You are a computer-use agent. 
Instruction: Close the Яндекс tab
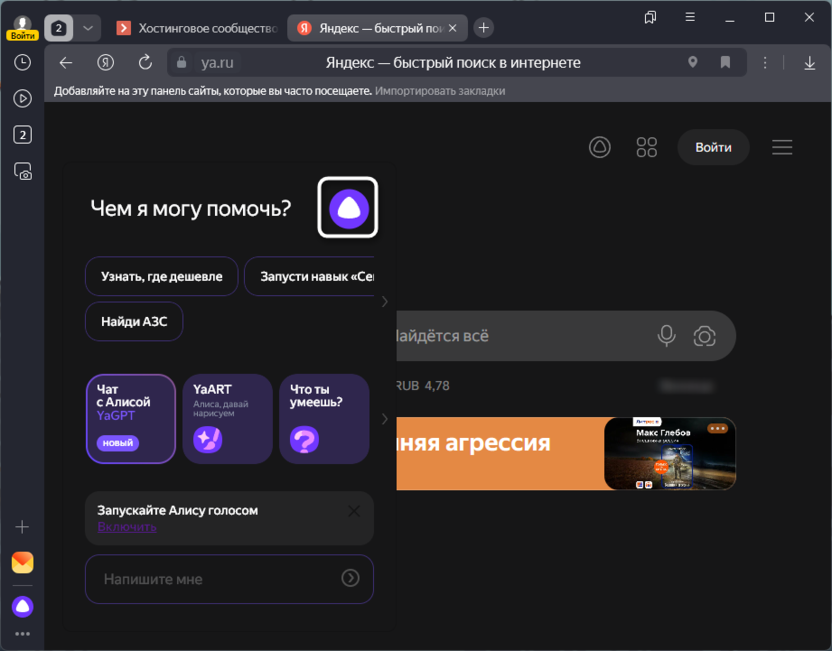coord(453,28)
